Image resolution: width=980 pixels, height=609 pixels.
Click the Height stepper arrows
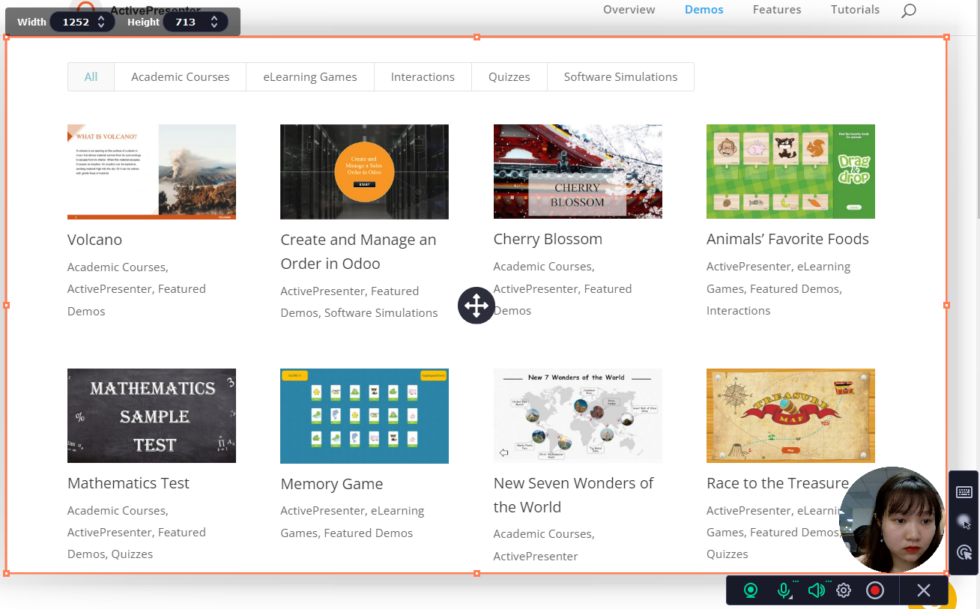pyautogui.click(x=215, y=22)
